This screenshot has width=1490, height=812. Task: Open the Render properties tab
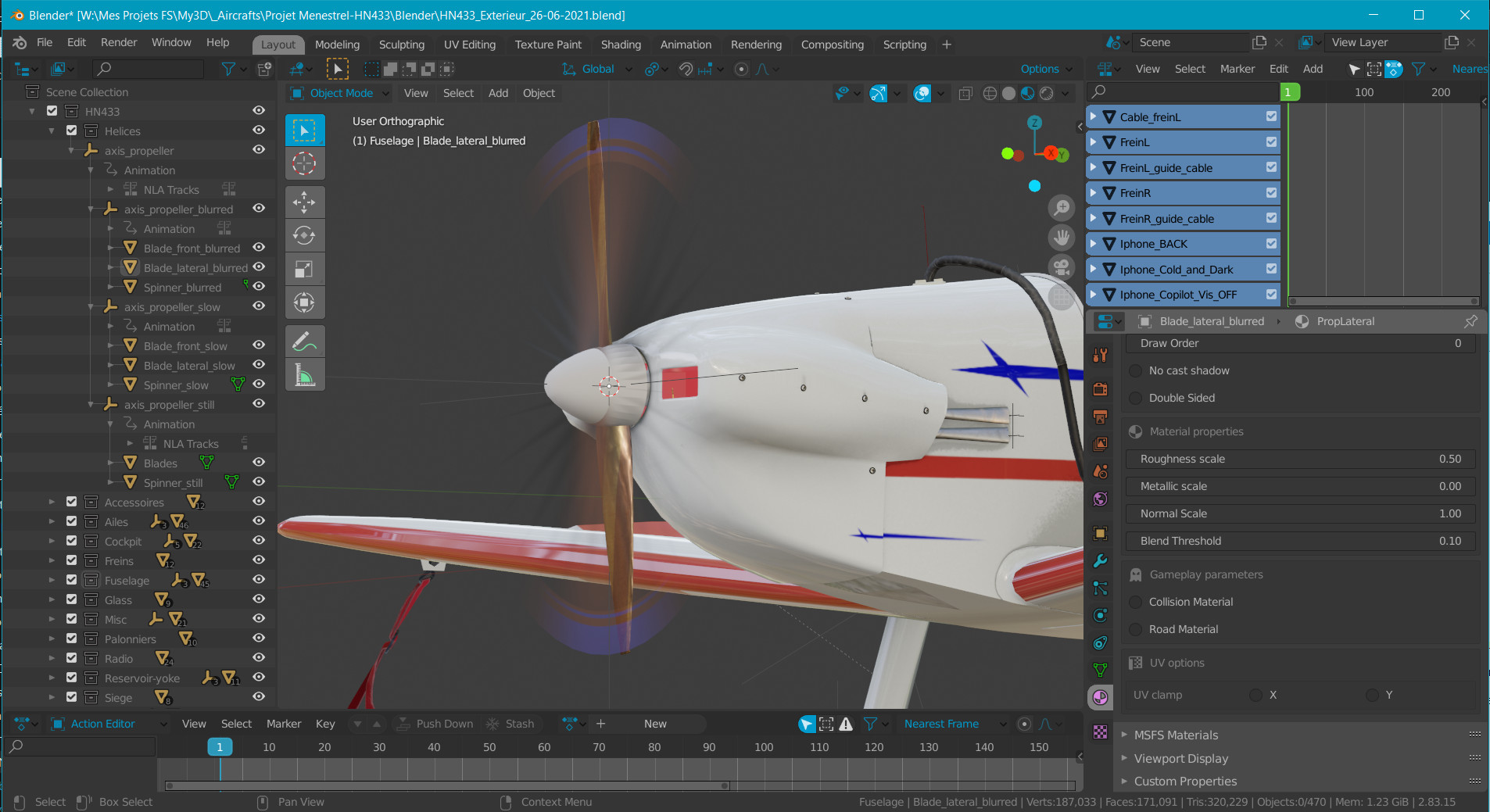click(x=1100, y=388)
